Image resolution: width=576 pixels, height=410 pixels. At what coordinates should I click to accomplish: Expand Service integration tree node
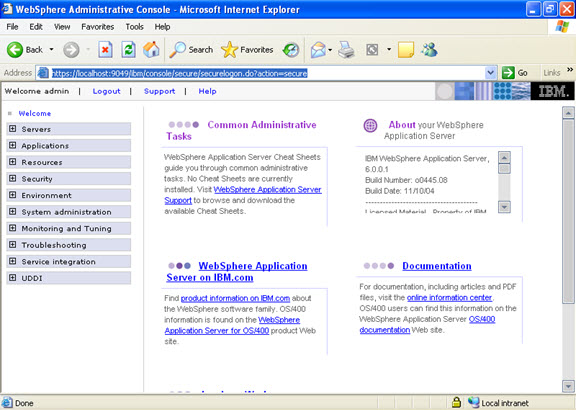click(12, 261)
